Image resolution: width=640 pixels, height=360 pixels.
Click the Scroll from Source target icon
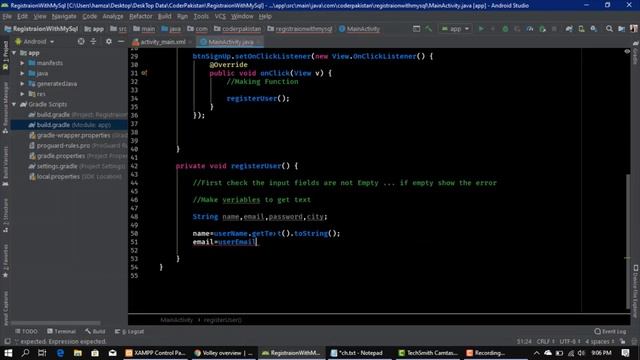81,42
